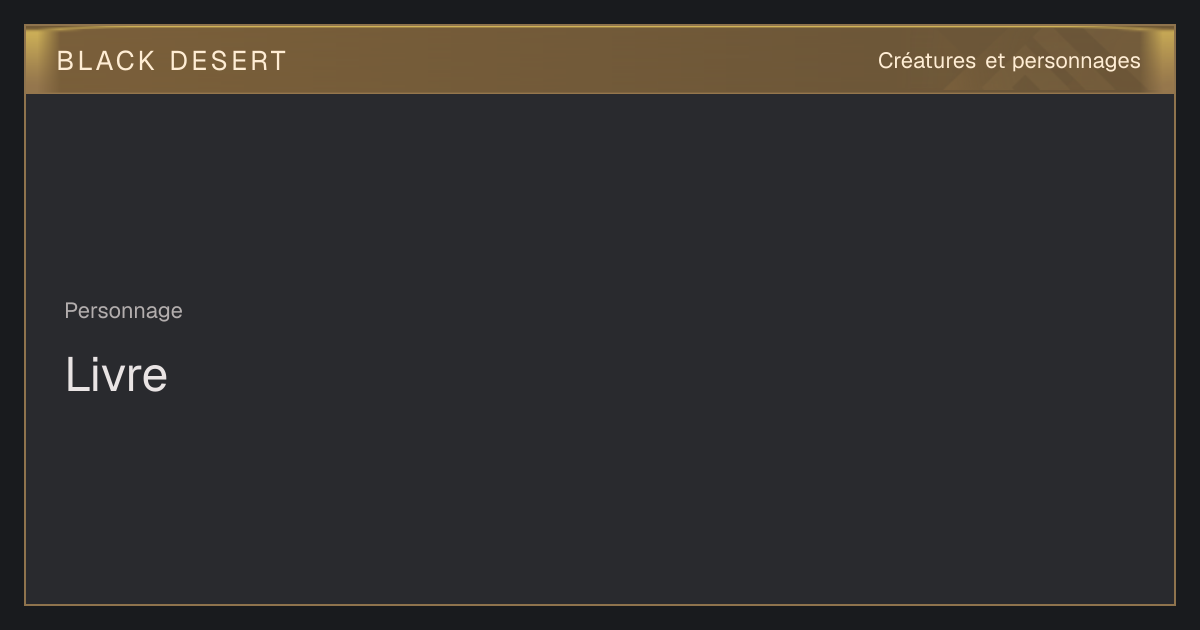
Task: Click the Livre heading
Action: [116, 375]
